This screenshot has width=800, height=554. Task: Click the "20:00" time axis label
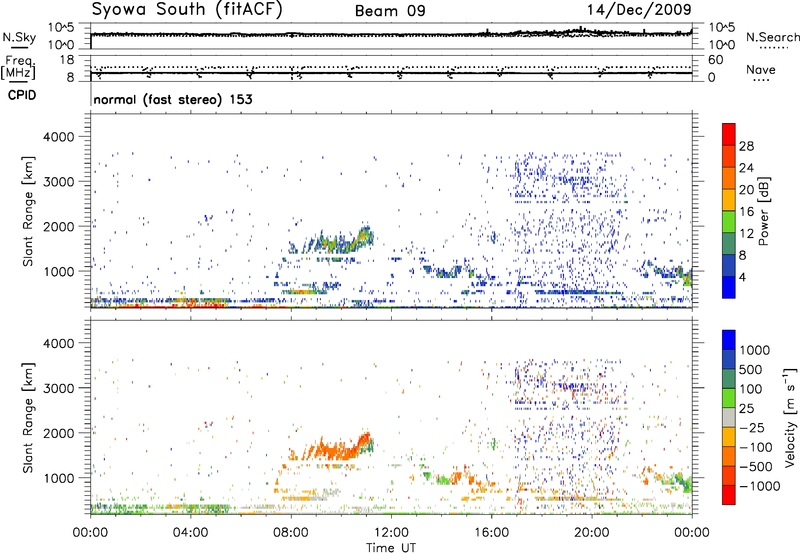tap(591, 533)
